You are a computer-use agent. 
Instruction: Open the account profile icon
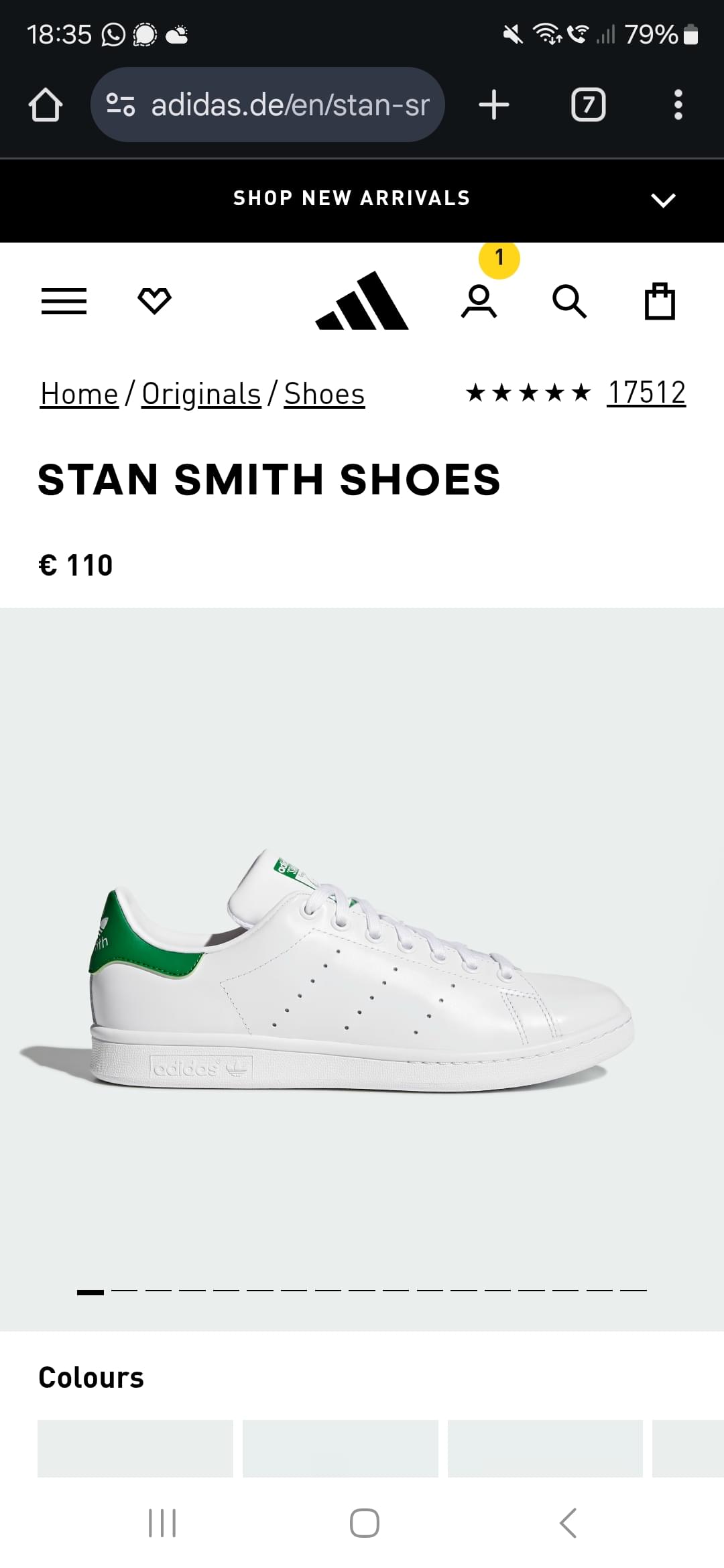tap(479, 301)
